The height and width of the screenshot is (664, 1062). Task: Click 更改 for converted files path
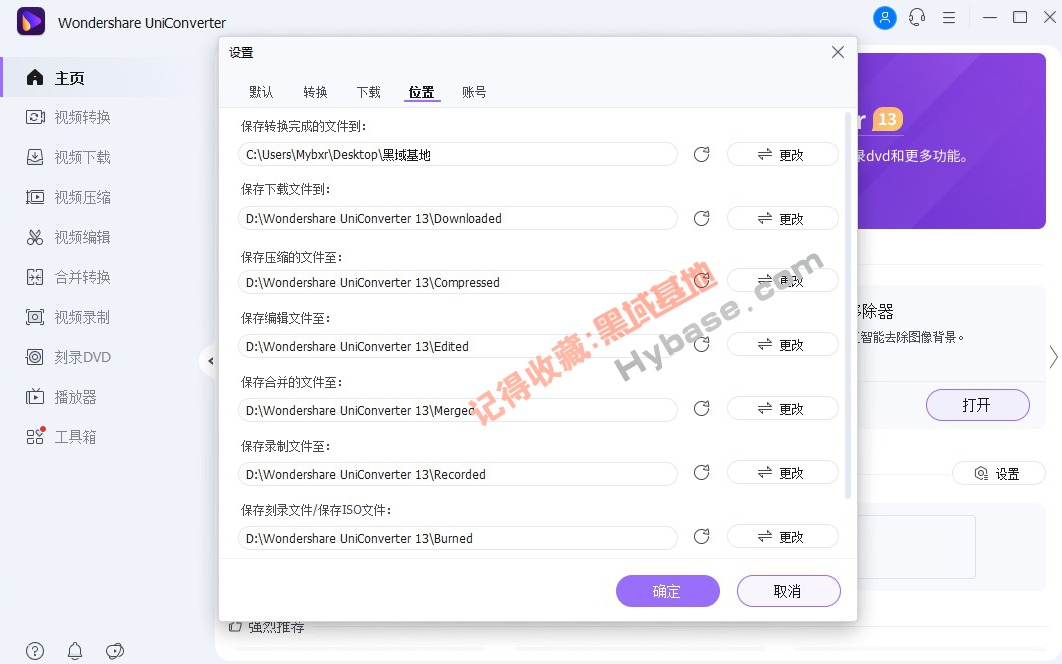click(782, 154)
